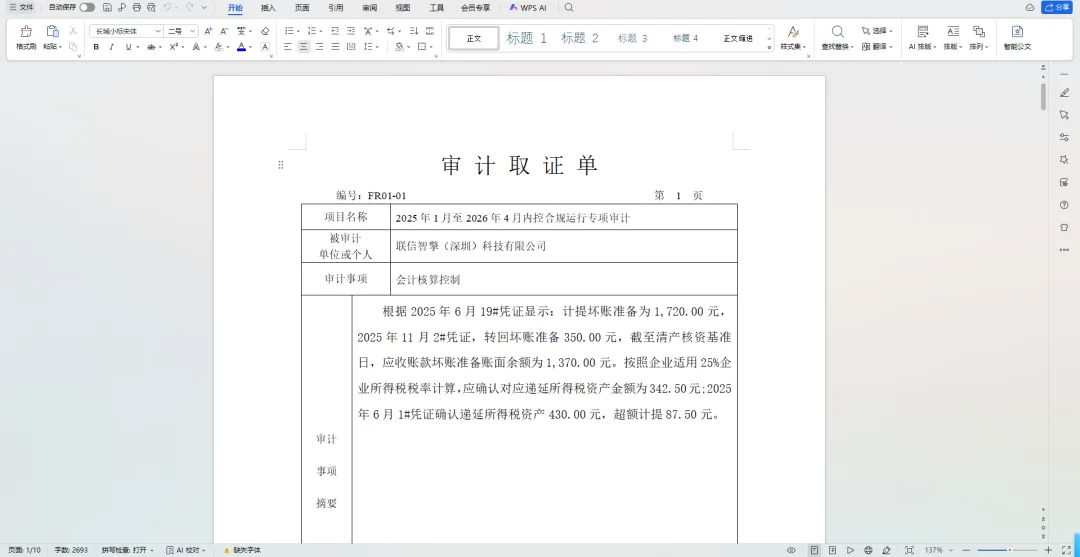The height and width of the screenshot is (557, 1080).
Task: Click the print icon in the quick access bar
Action: 136,8
